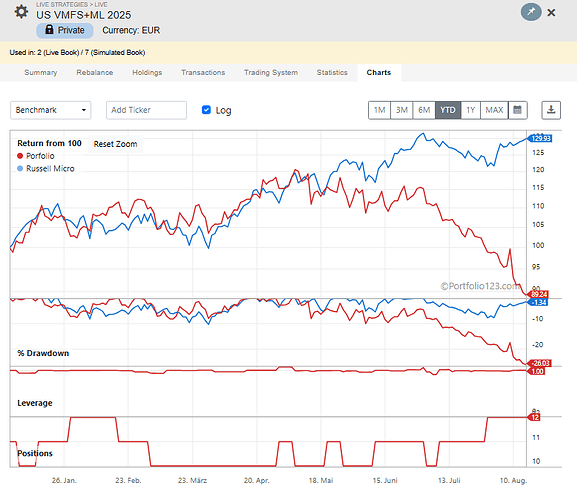577x500 pixels.
Task: Click the 89.24 red value label
Action: click(x=538, y=294)
